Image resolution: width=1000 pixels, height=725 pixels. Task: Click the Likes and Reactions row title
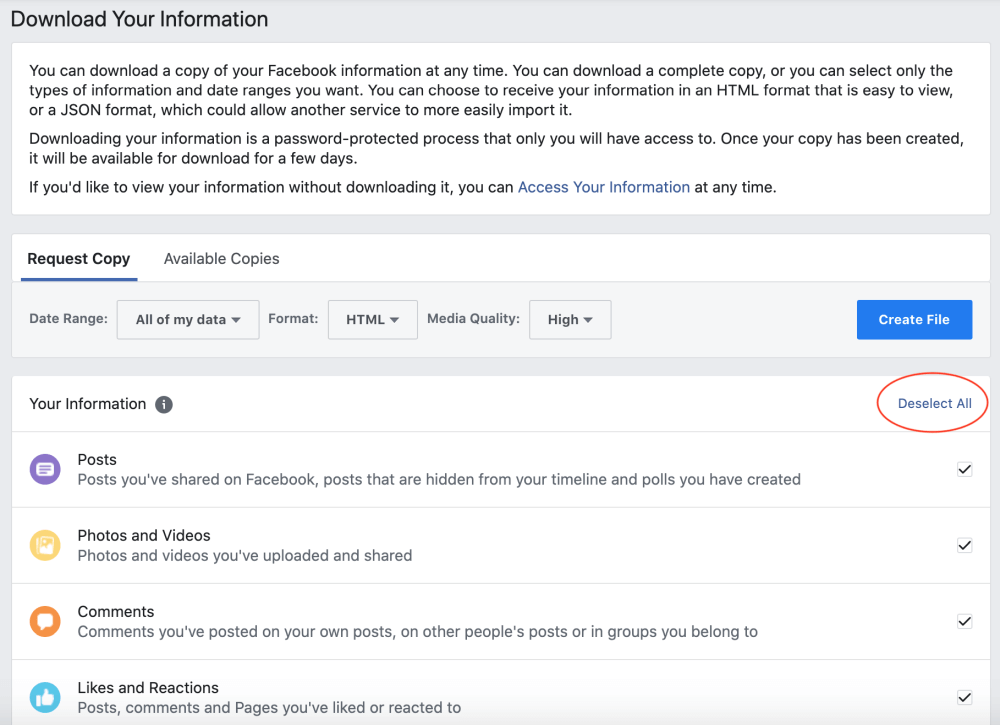148,688
